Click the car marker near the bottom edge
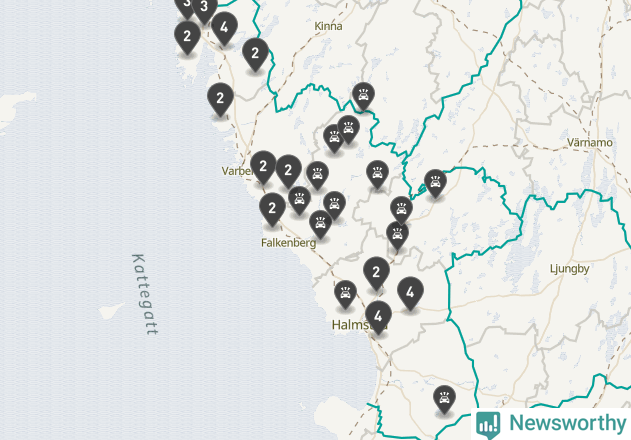Viewport: 631px width, 440px height. click(444, 399)
